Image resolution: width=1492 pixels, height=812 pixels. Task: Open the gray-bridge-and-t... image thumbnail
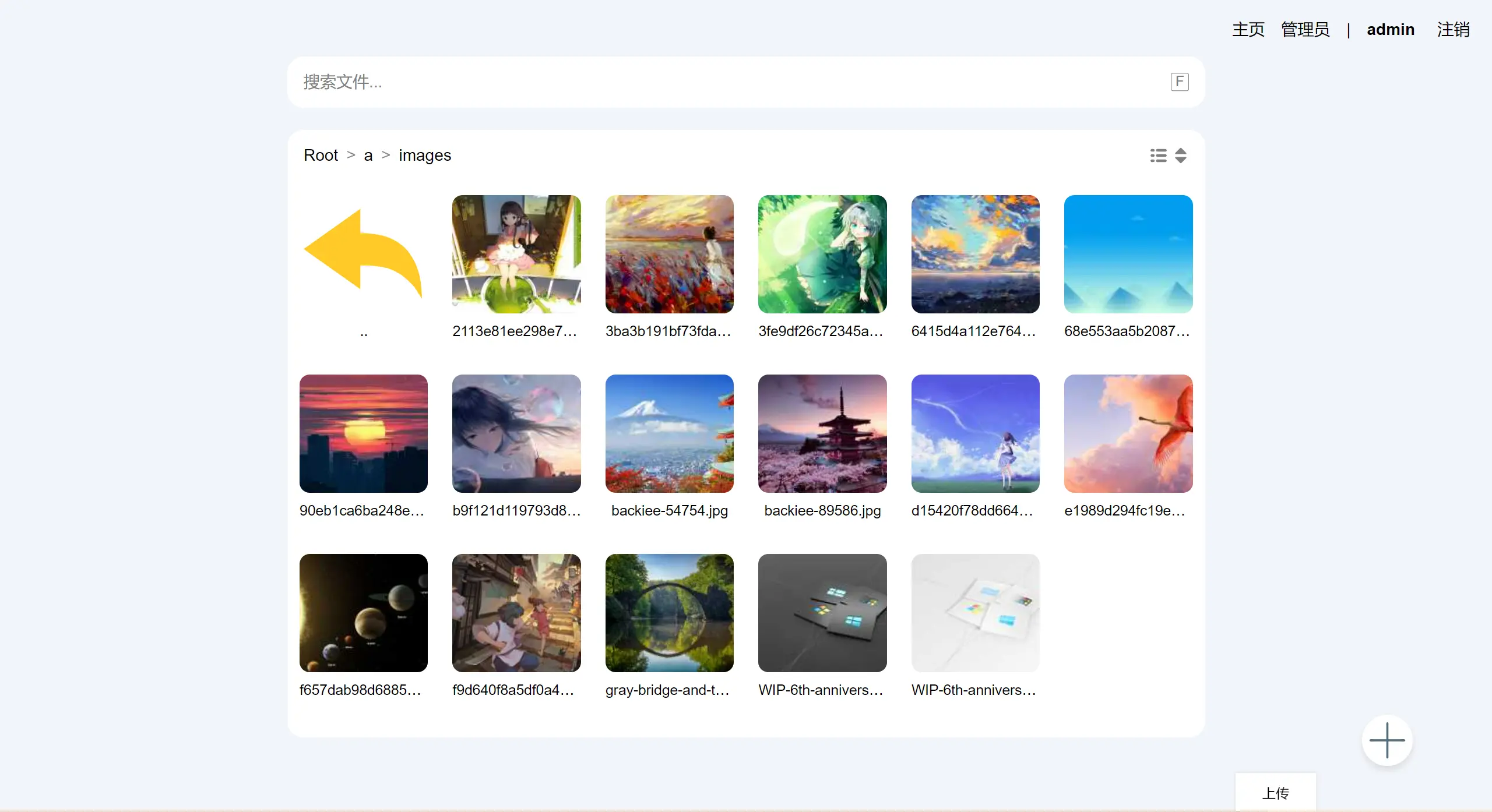pos(669,613)
